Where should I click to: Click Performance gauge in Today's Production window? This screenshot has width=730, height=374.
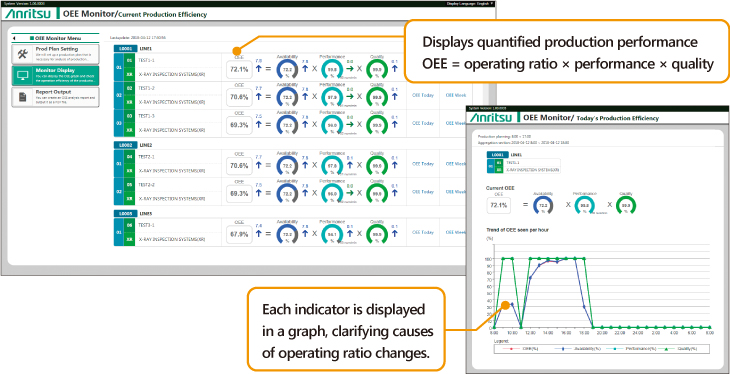click(x=584, y=205)
